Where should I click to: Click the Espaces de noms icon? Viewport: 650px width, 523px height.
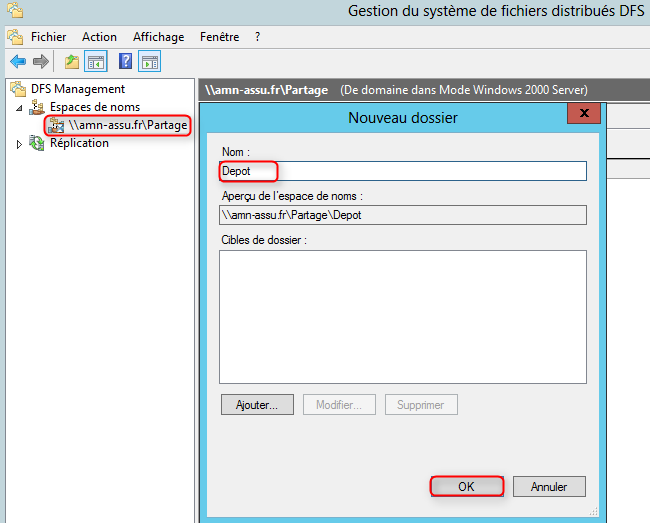(38, 107)
